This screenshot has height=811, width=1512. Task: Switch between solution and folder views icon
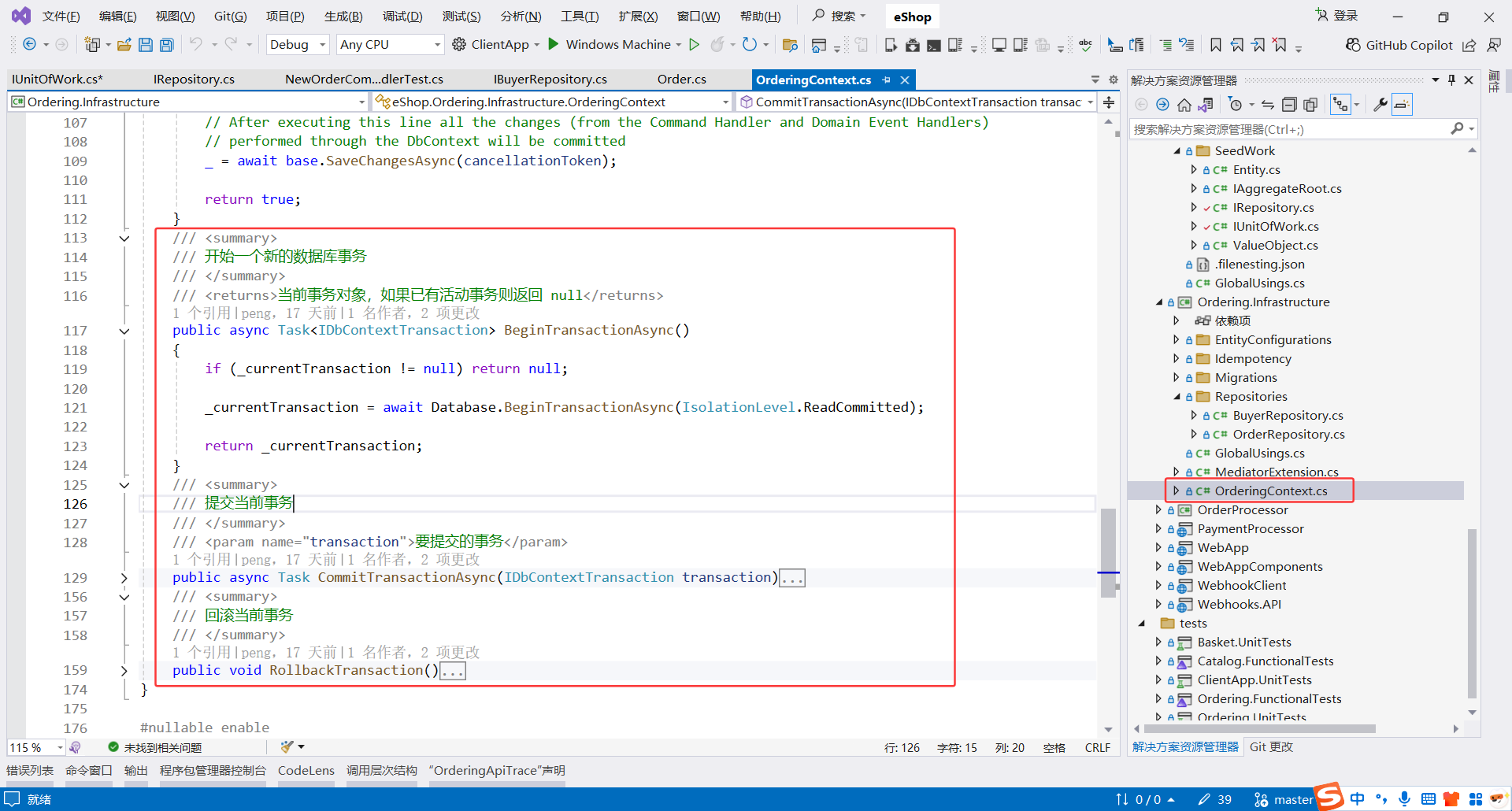click(1205, 105)
